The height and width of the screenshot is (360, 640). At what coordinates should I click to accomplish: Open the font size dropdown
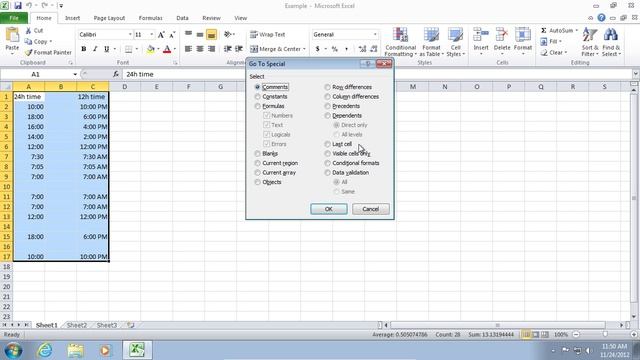click(x=151, y=35)
